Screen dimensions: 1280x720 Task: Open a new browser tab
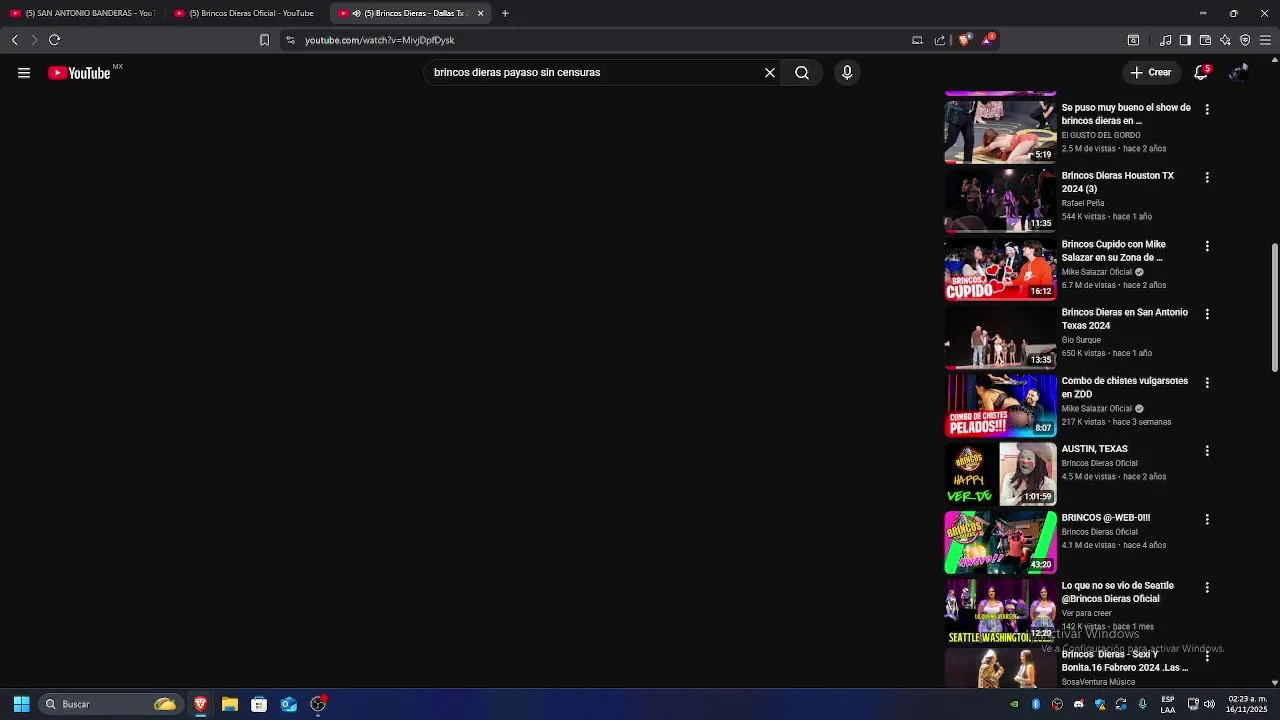505,13
